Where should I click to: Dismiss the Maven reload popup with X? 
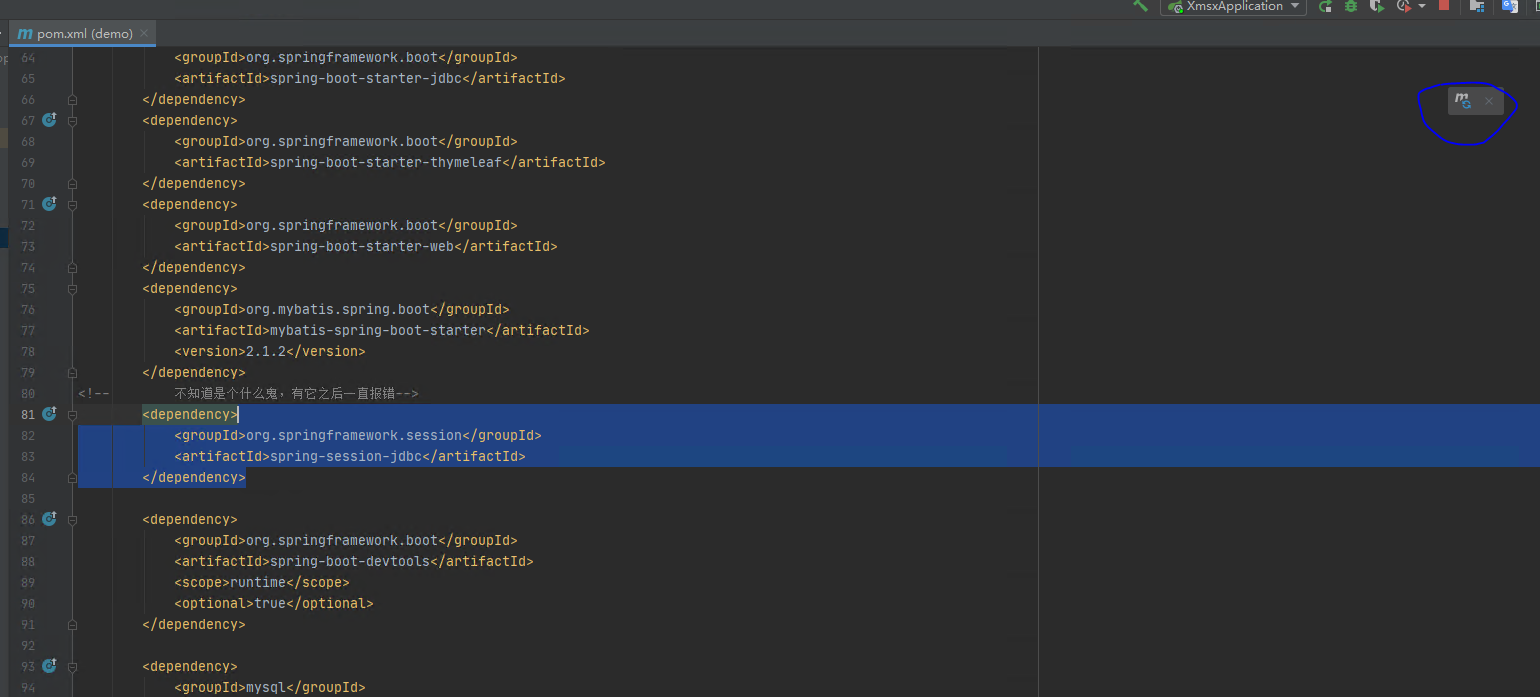click(x=1489, y=101)
